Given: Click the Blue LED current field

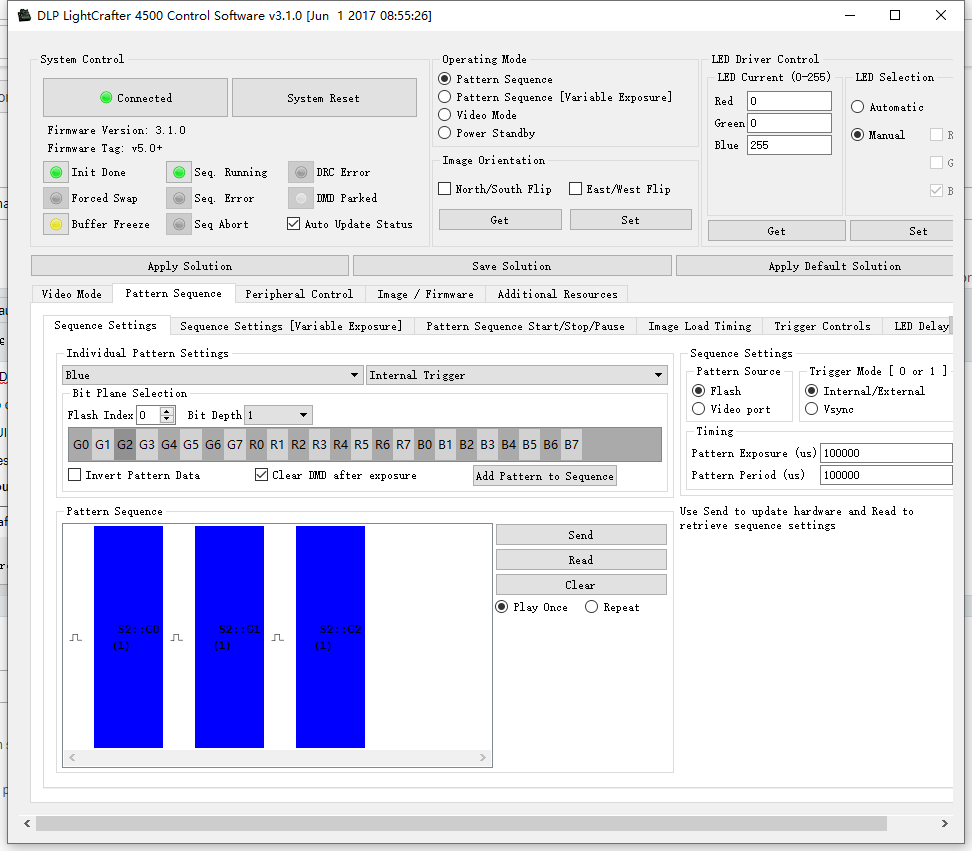Looking at the screenshot, I should 789,145.
